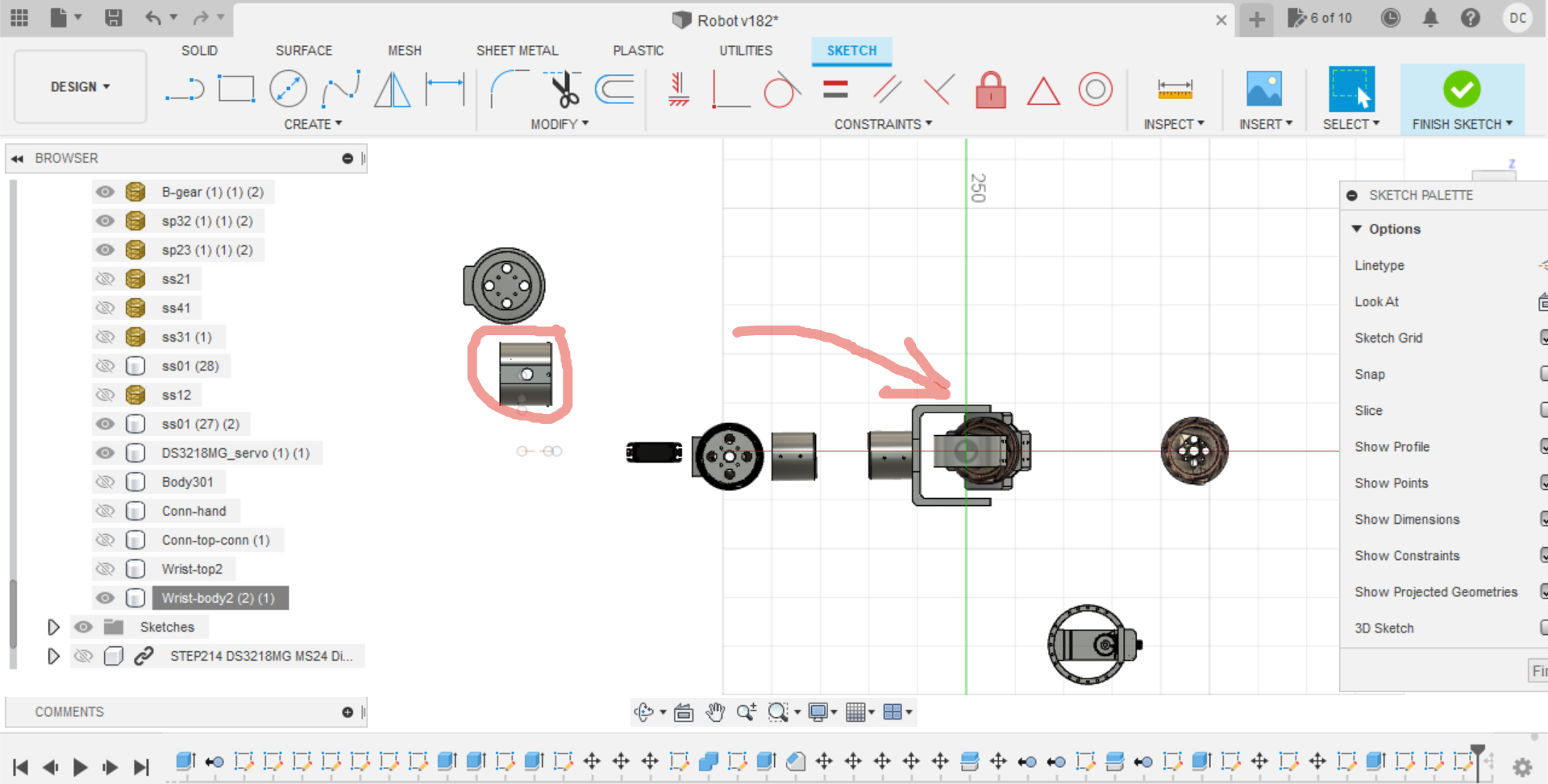
Task: Select the Sketch Dimension tool
Action: (x=445, y=89)
